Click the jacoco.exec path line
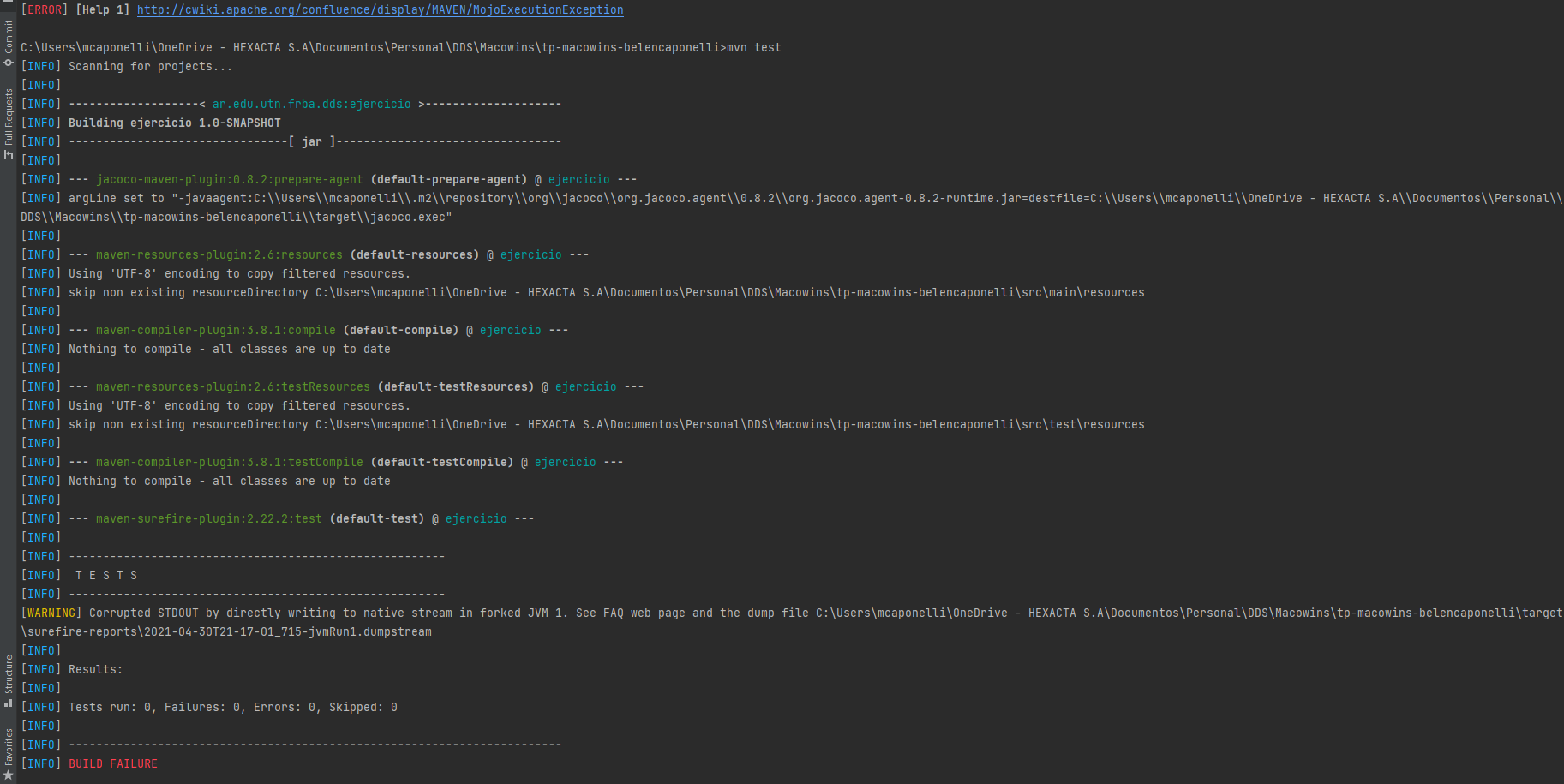 pyautogui.click(x=236, y=218)
